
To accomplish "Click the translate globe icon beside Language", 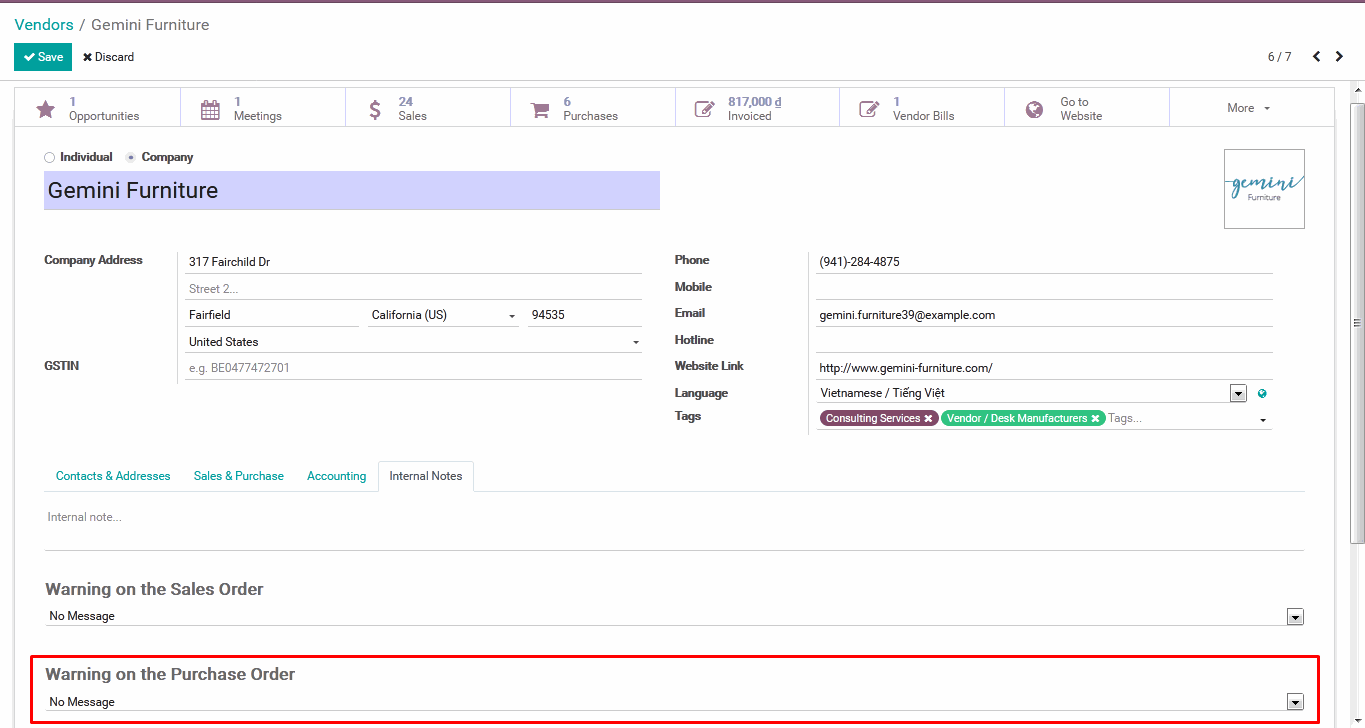I will tap(1262, 394).
